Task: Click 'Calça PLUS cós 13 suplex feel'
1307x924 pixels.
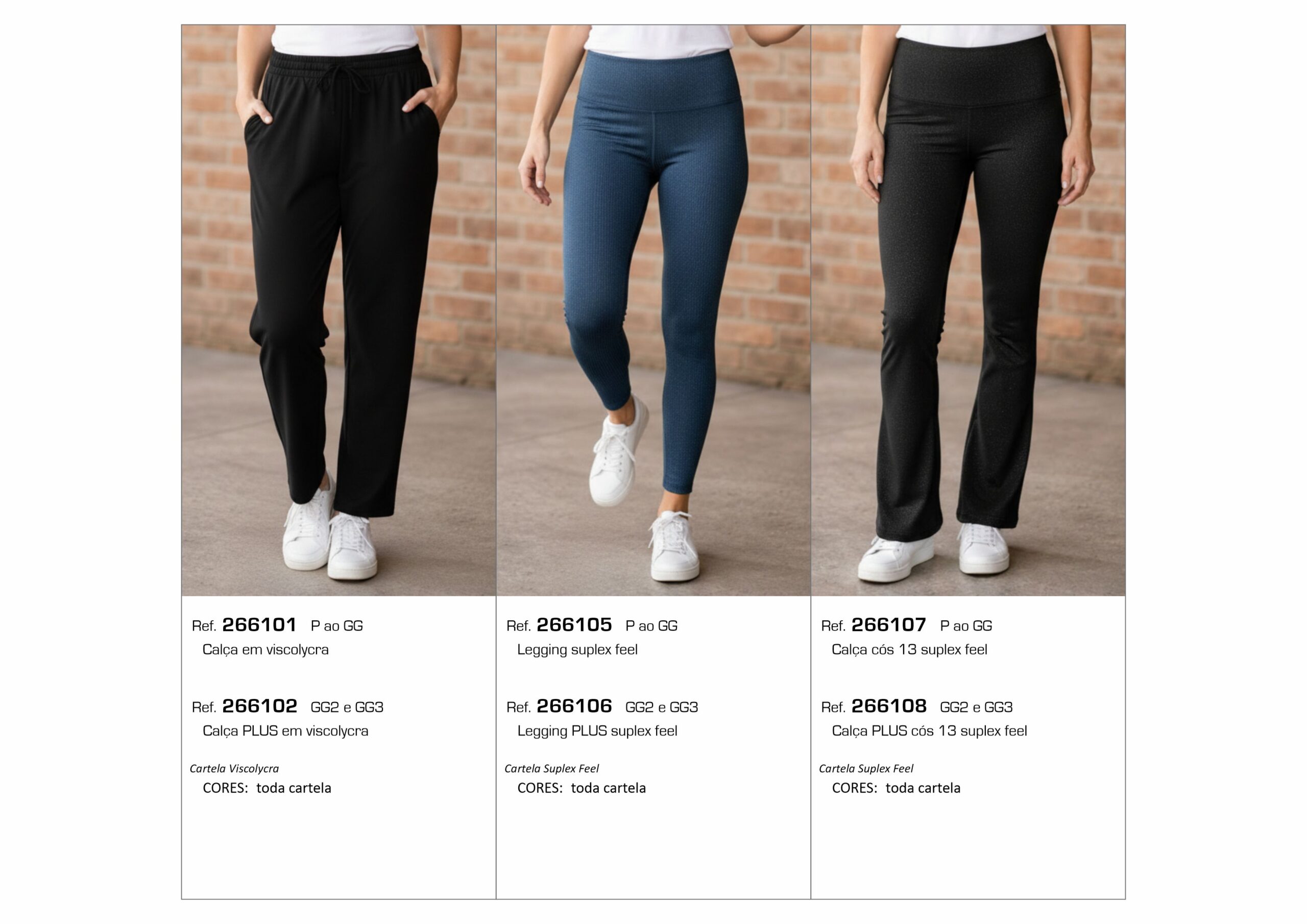Action: click(x=930, y=731)
